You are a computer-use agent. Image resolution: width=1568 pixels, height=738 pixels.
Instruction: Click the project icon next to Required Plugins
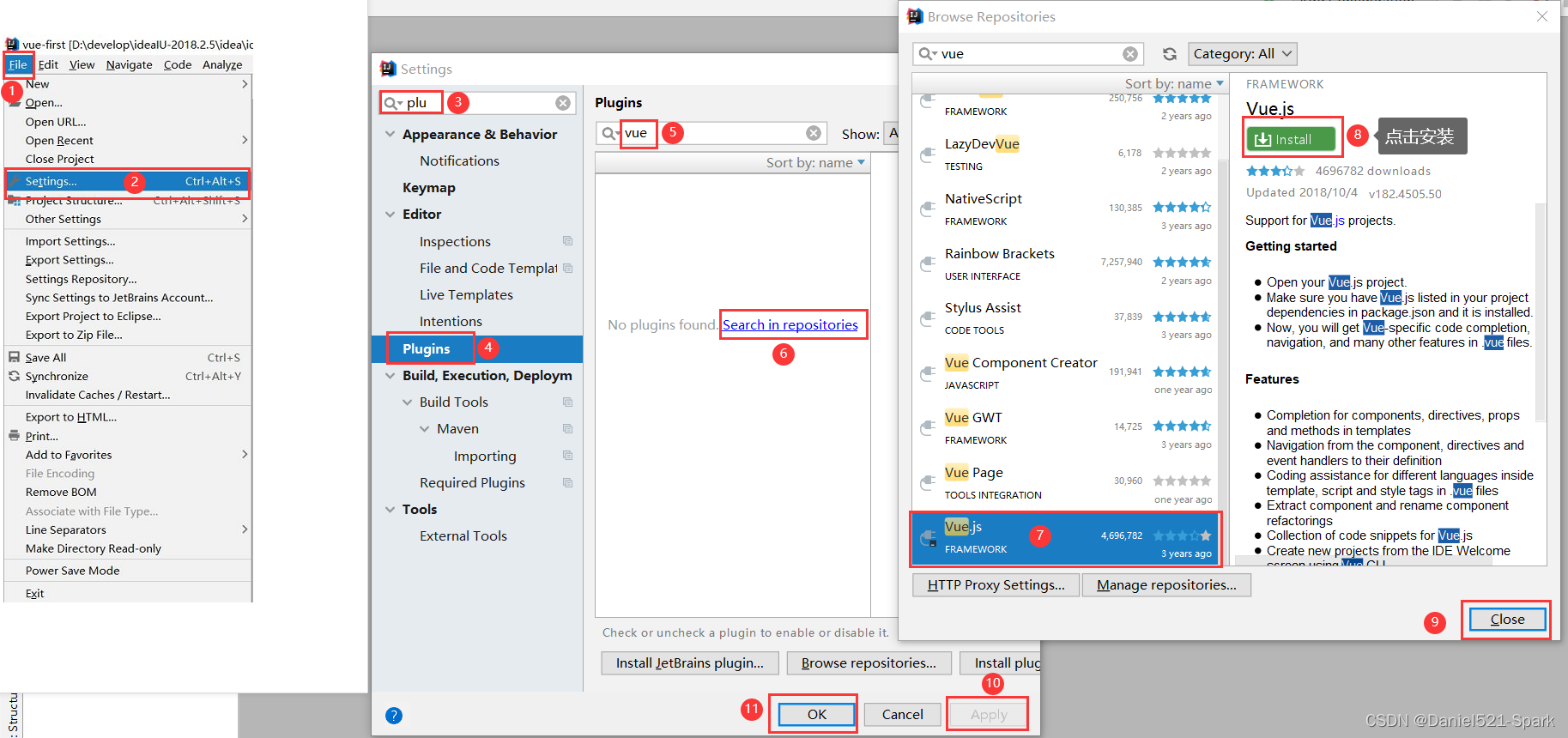click(567, 482)
